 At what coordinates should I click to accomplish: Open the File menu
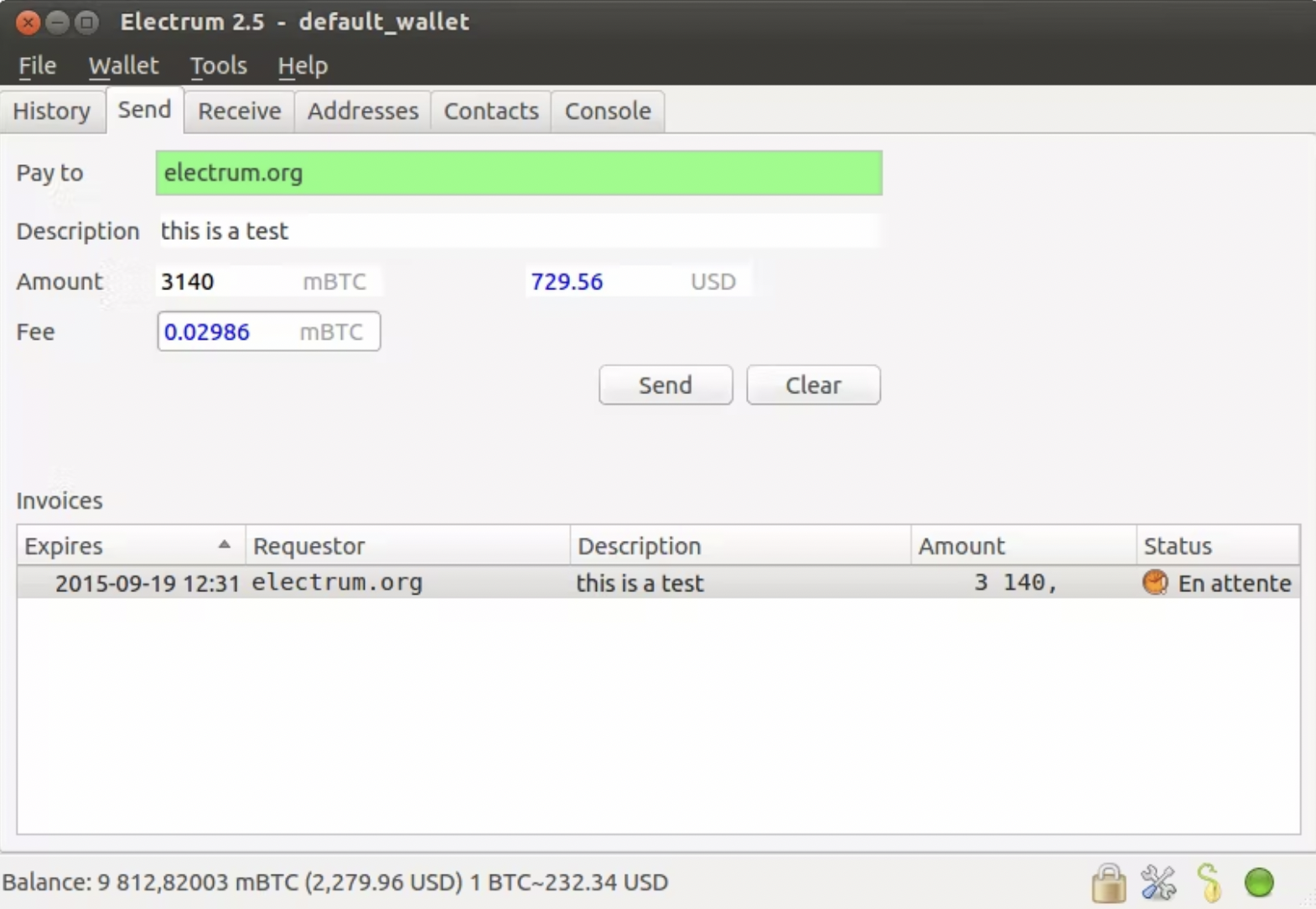pyautogui.click(x=38, y=65)
